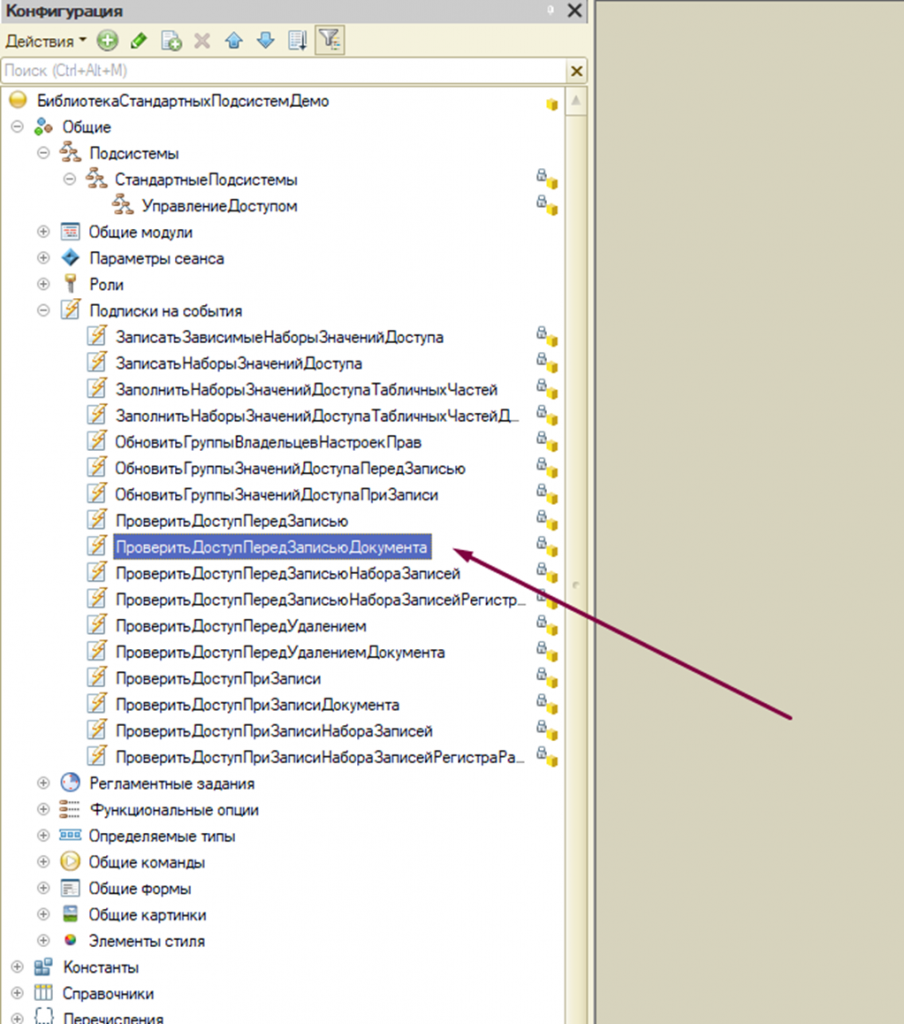This screenshot has height=1024, width=904.
Task: Select ОбновитьГруппыВладельцевНастроекПрав item
Action: click(268, 442)
